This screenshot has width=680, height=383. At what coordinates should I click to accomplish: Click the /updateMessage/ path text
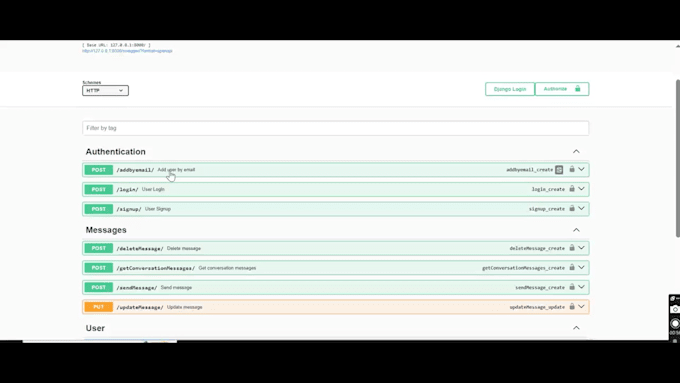tap(140, 307)
